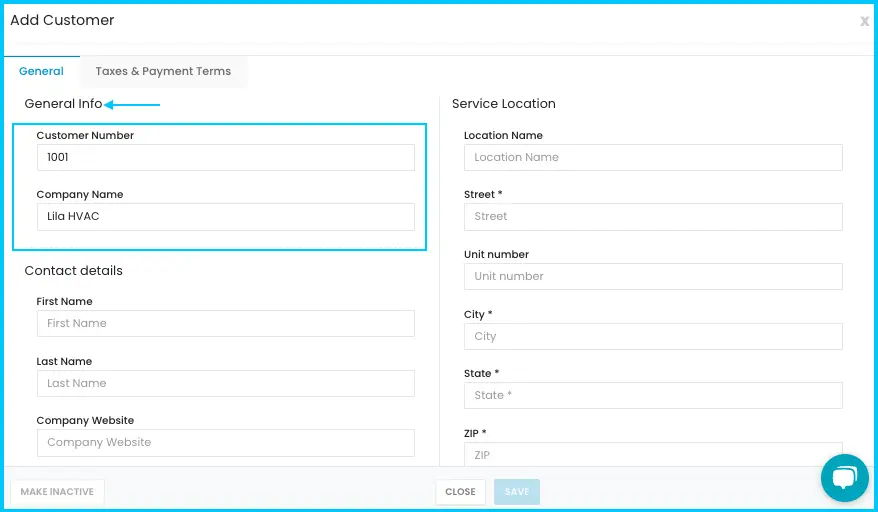Click the Close button at bottom
Viewport: 878px width, 512px height.
(x=460, y=492)
